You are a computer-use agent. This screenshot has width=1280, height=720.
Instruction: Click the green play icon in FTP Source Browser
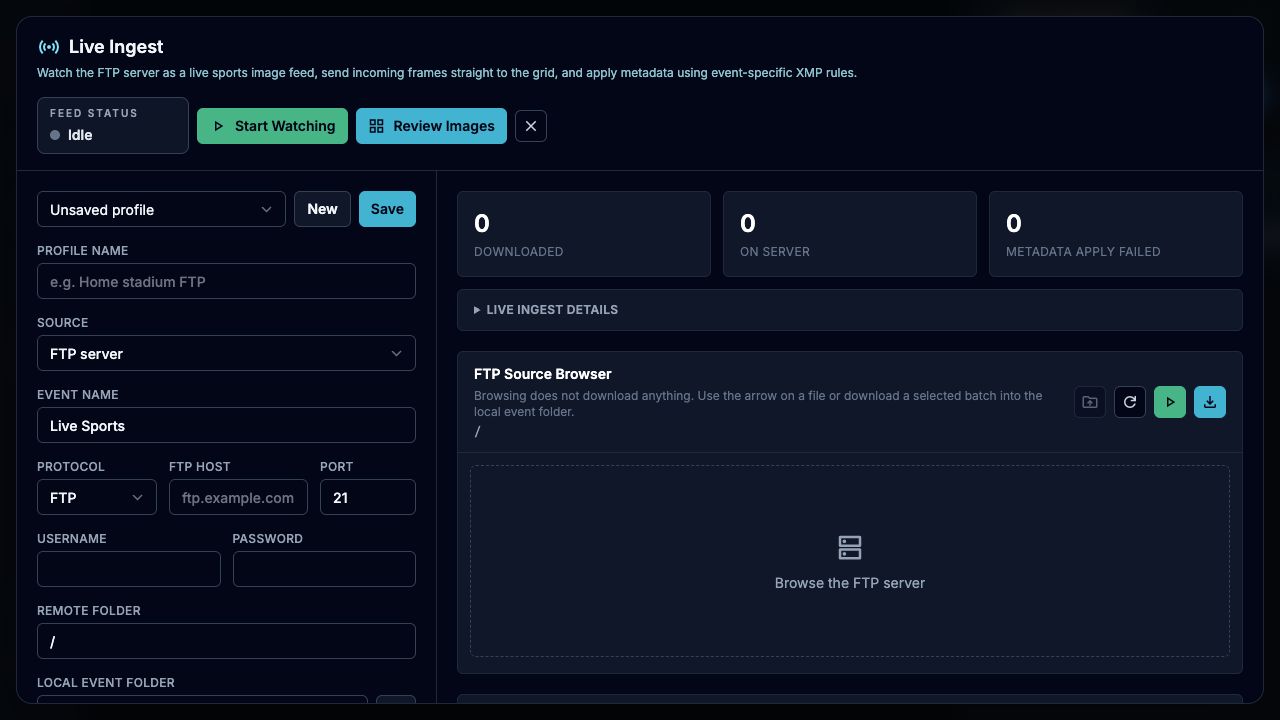(x=1170, y=402)
